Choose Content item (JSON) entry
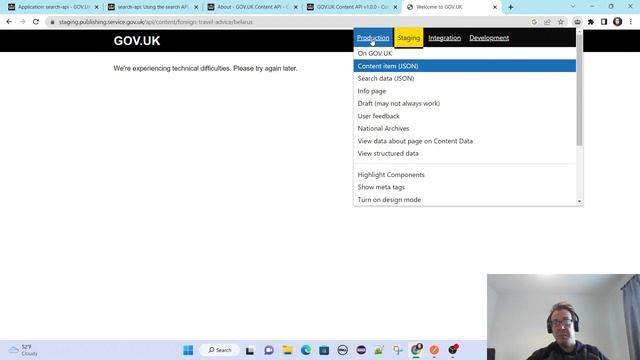Viewport: 640px width, 360px height. pos(464,66)
